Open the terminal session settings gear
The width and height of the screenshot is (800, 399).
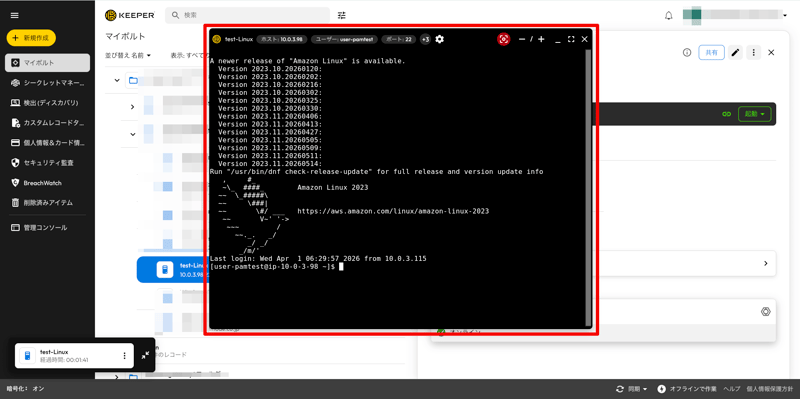[439, 39]
